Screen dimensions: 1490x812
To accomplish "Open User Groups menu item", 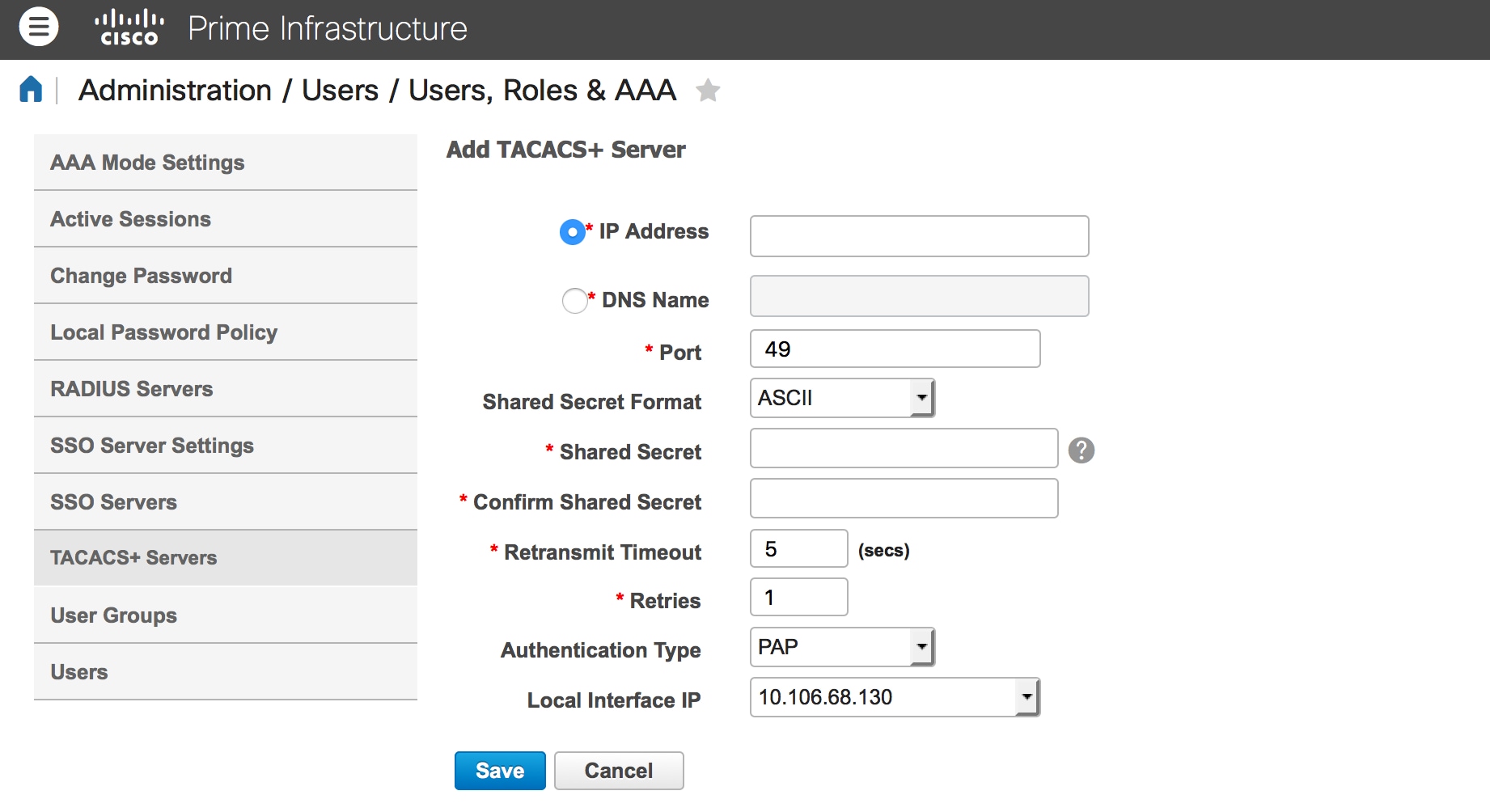I will point(226,615).
